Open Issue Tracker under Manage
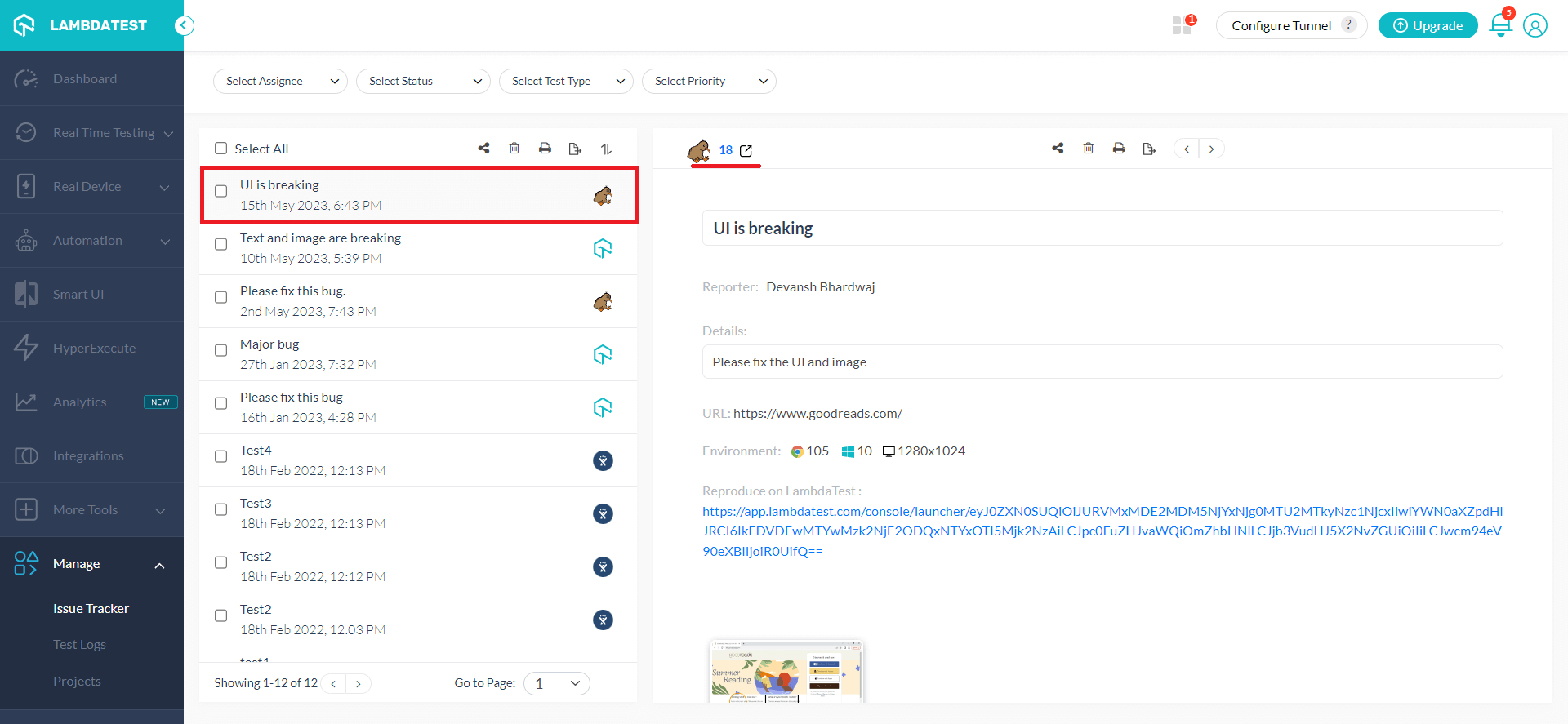 91,609
